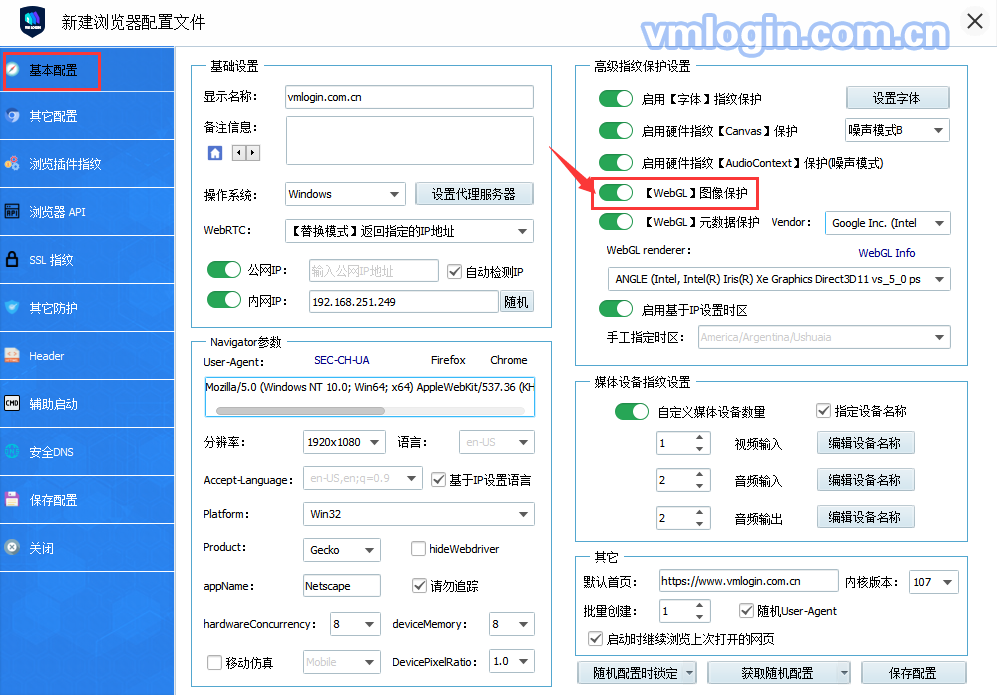Click the 默认首页 URL field

(748, 581)
